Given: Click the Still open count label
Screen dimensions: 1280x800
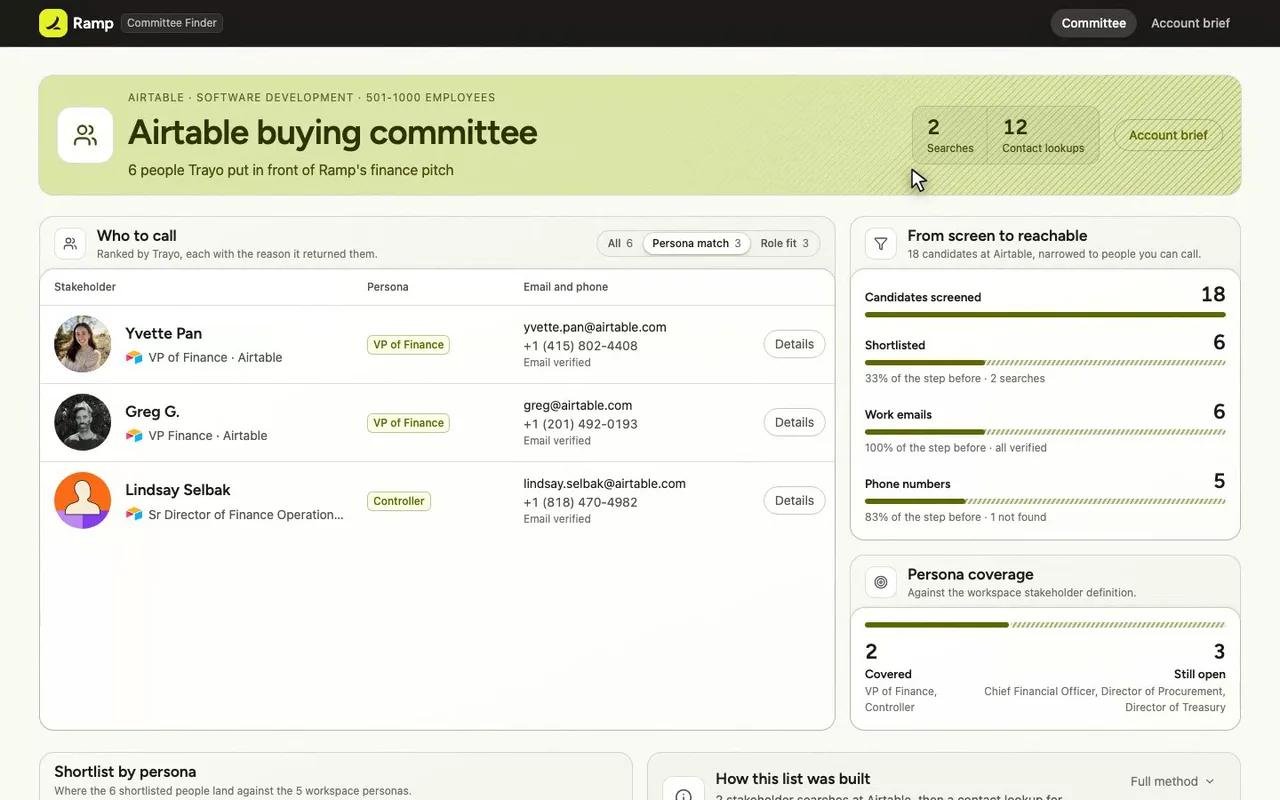Looking at the screenshot, I should pyautogui.click(x=1199, y=674).
